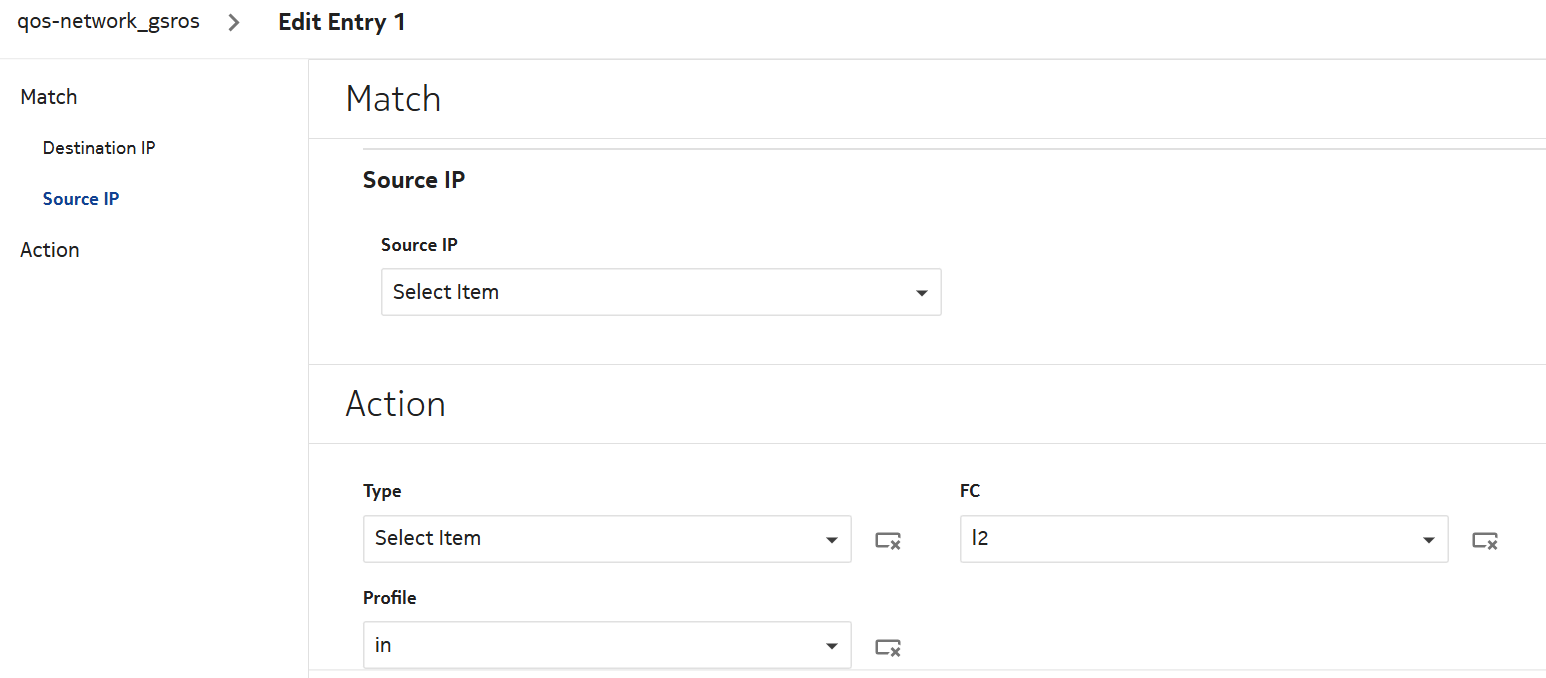Clear the FC field value
This screenshot has width=1546, height=678.
pyautogui.click(x=1484, y=541)
